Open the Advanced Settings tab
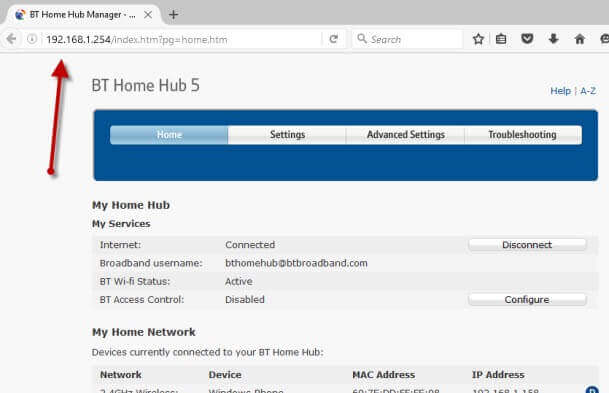Screen dimensions: 609x393 [x=405, y=135]
